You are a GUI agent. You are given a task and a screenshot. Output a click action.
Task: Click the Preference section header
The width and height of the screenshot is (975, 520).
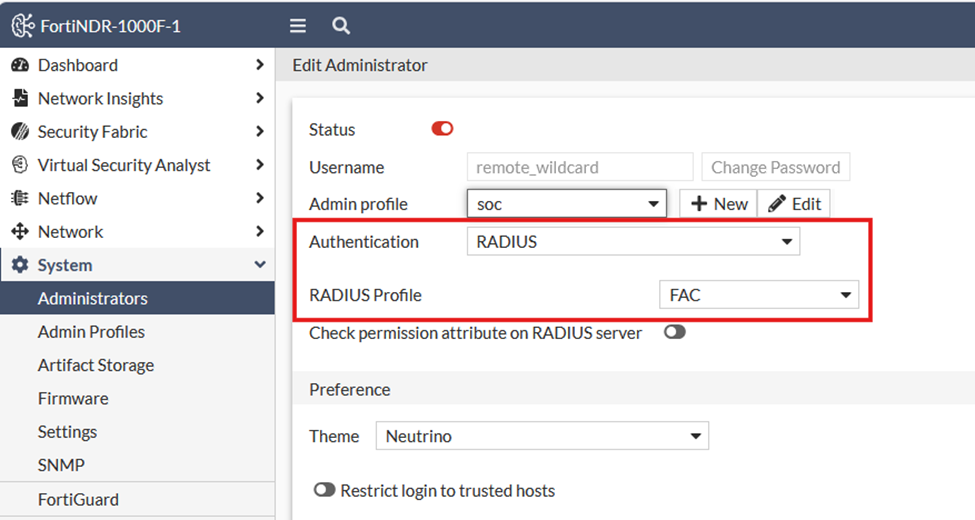tap(350, 389)
